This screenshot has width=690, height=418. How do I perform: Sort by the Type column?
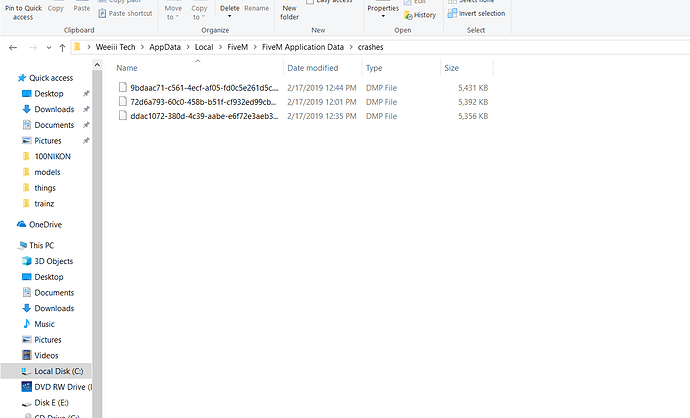click(x=374, y=68)
